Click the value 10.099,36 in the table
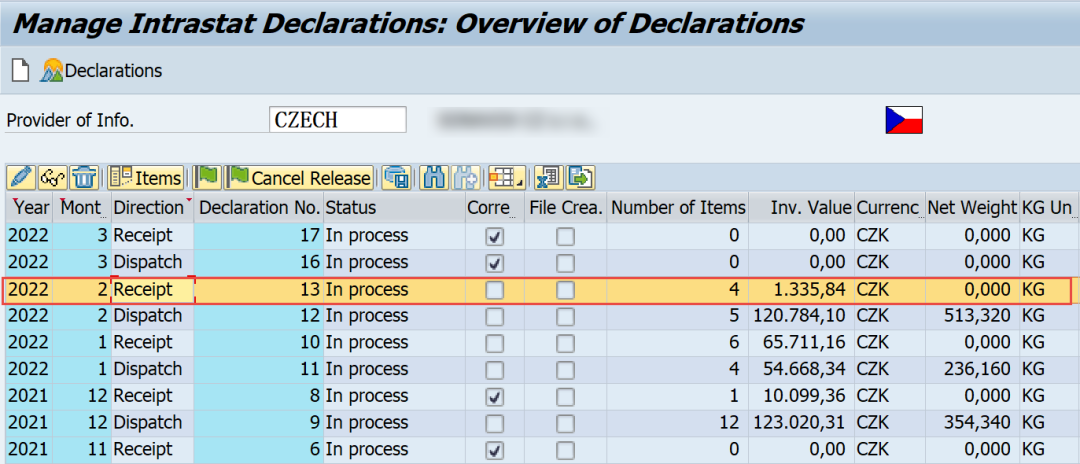This screenshot has width=1080, height=464. (x=802, y=397)
